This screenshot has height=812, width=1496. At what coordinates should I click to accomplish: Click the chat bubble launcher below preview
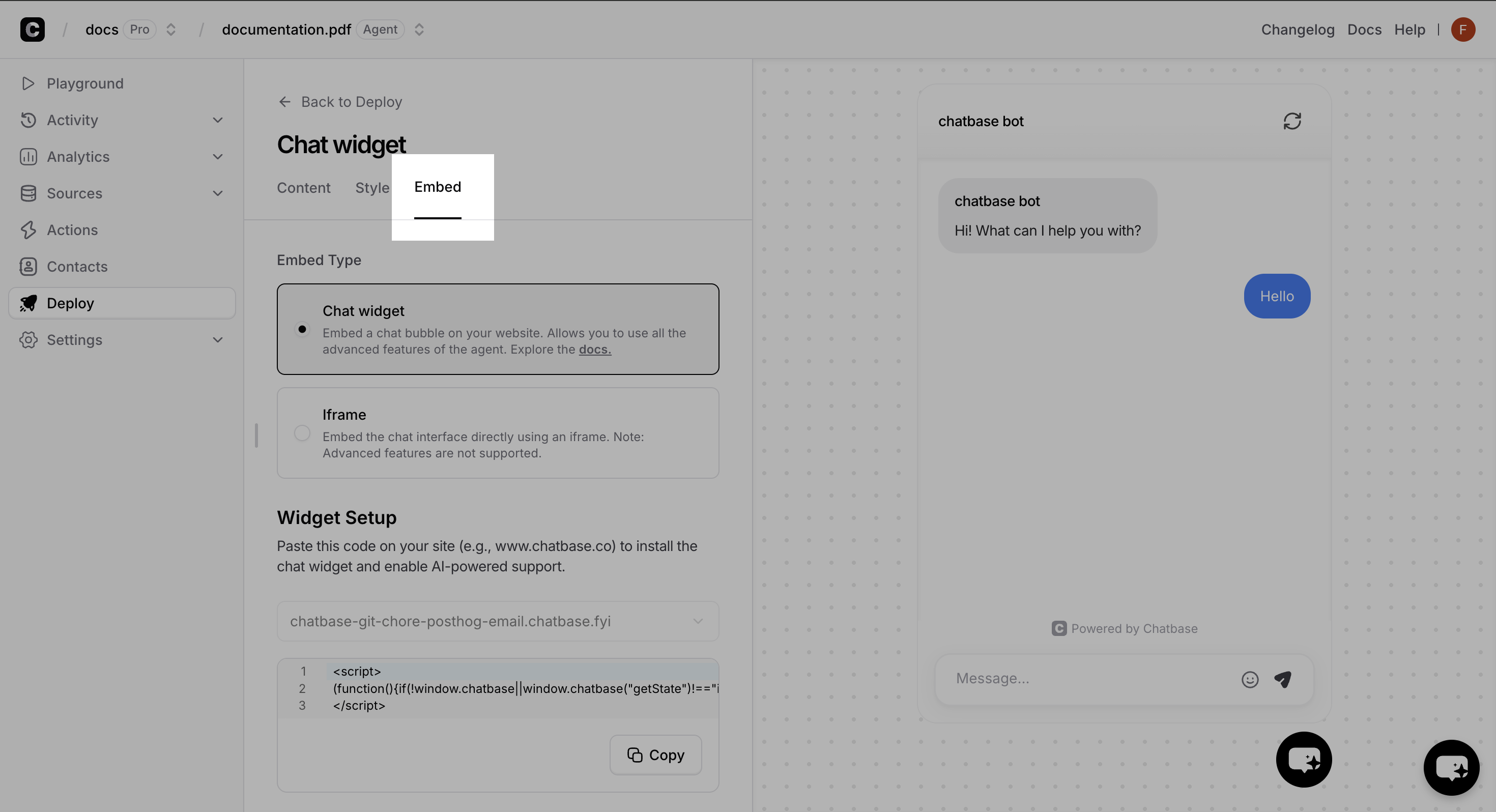pyautogui.click(x=1303, y=759)
